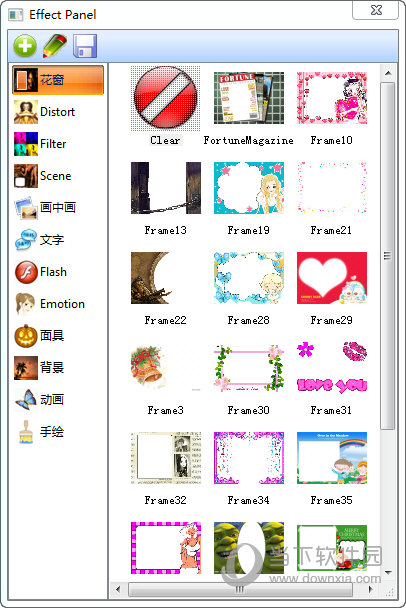Select the Frame10 thumbnail
The image size is (406, 608).
[332, 98]
